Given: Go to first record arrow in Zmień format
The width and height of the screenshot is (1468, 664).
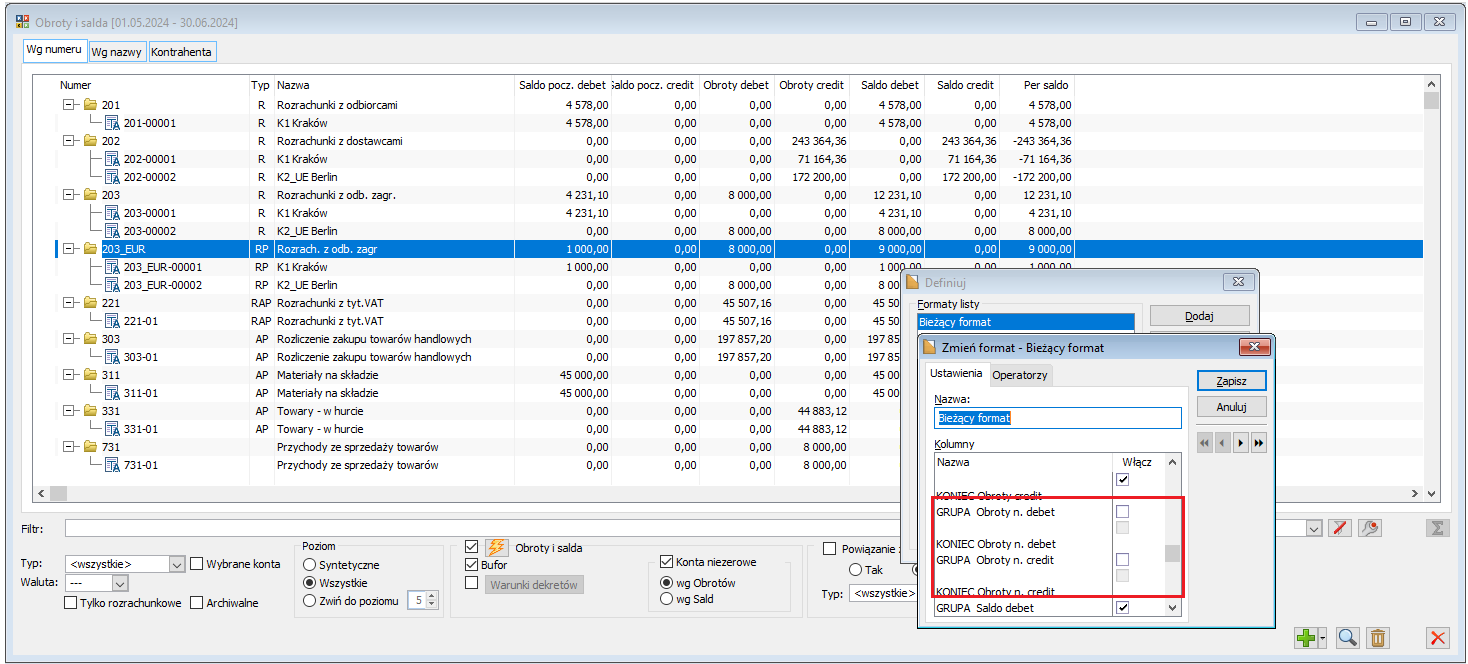Looking at the screenshot, I should [1205, 442].
